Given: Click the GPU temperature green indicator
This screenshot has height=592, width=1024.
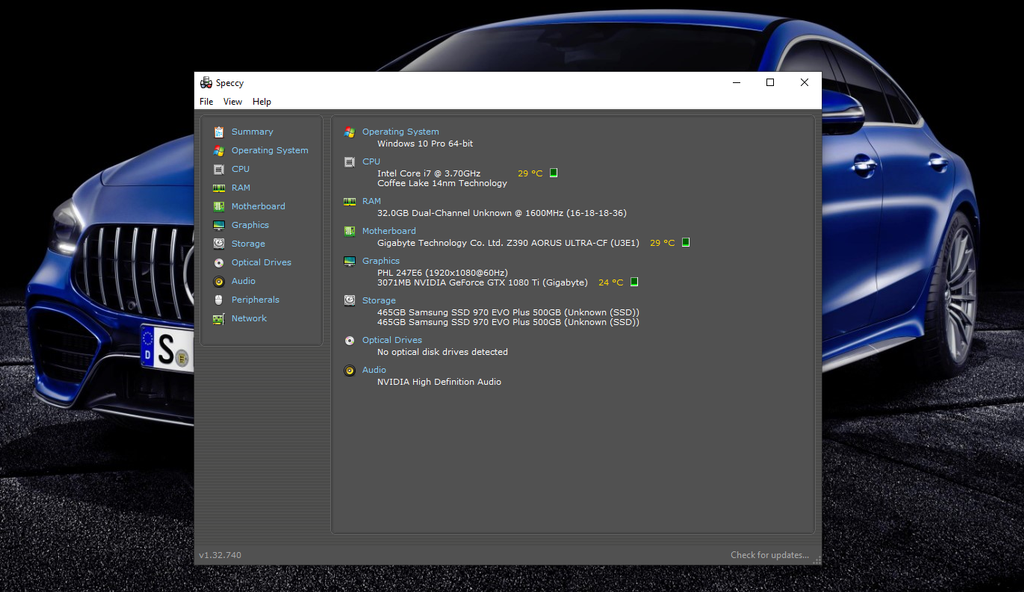Looking at the screenshot, I should [x=634, y=283].
